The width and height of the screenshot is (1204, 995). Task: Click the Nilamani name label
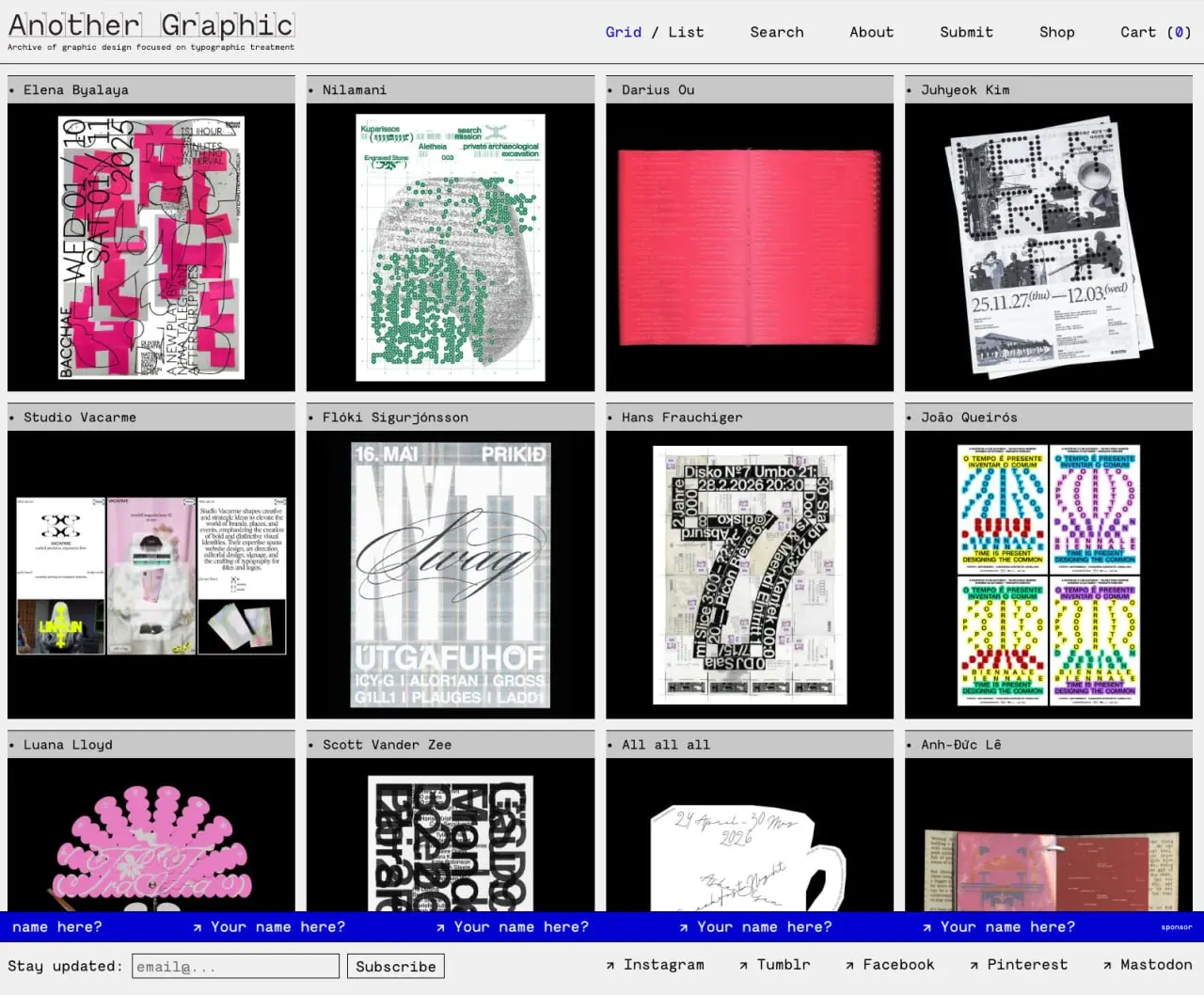(355, 90)
